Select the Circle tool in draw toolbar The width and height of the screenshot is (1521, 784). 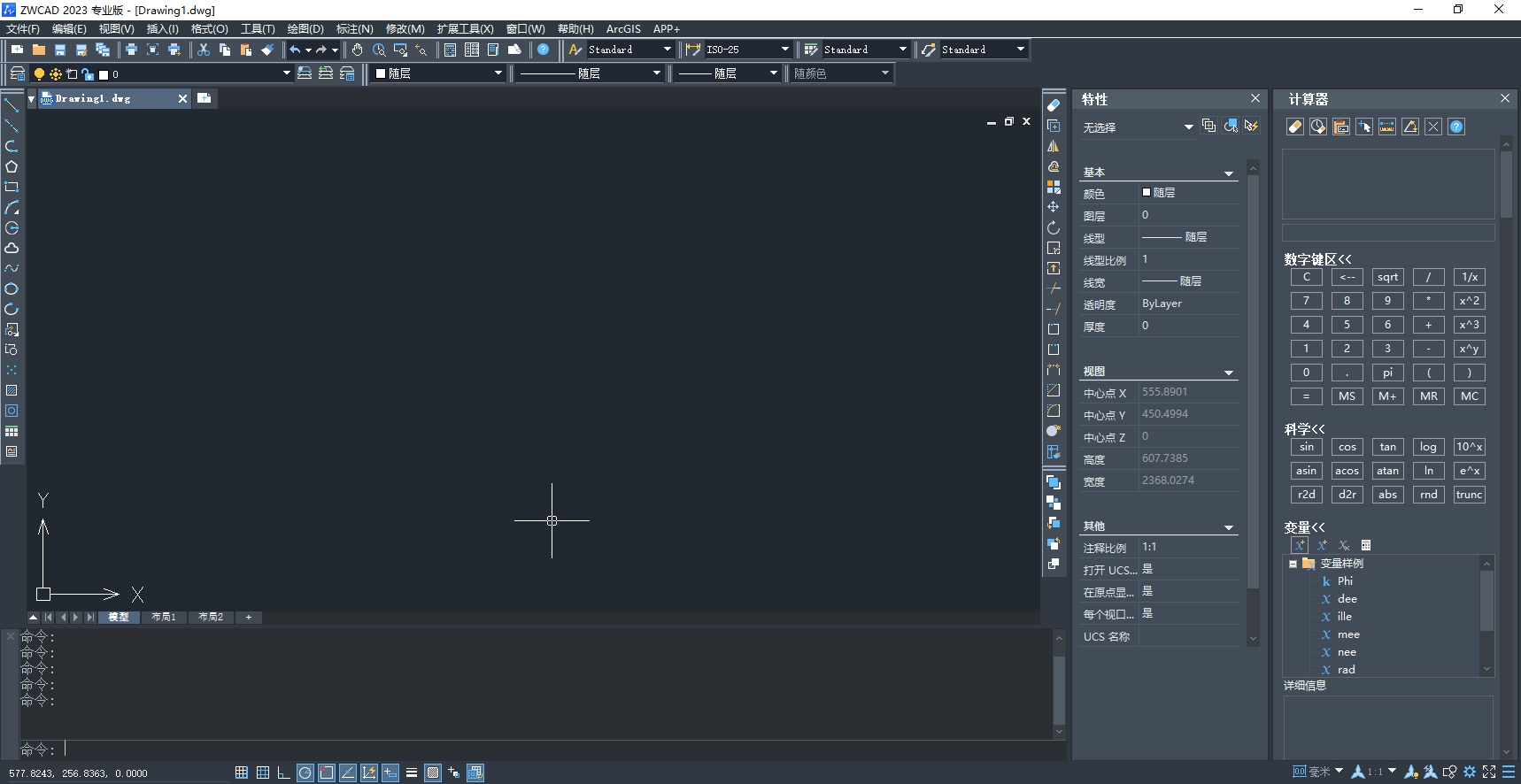tap(12, 289)
